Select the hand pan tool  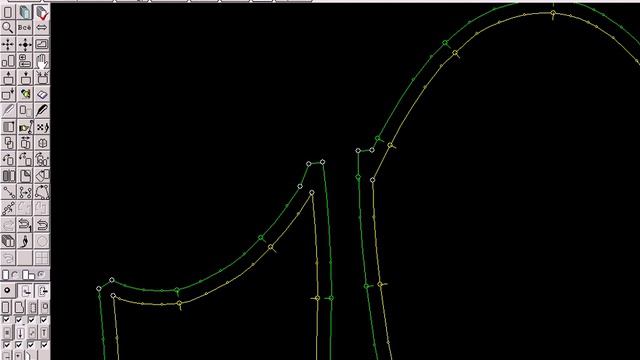tap(42, 61)
